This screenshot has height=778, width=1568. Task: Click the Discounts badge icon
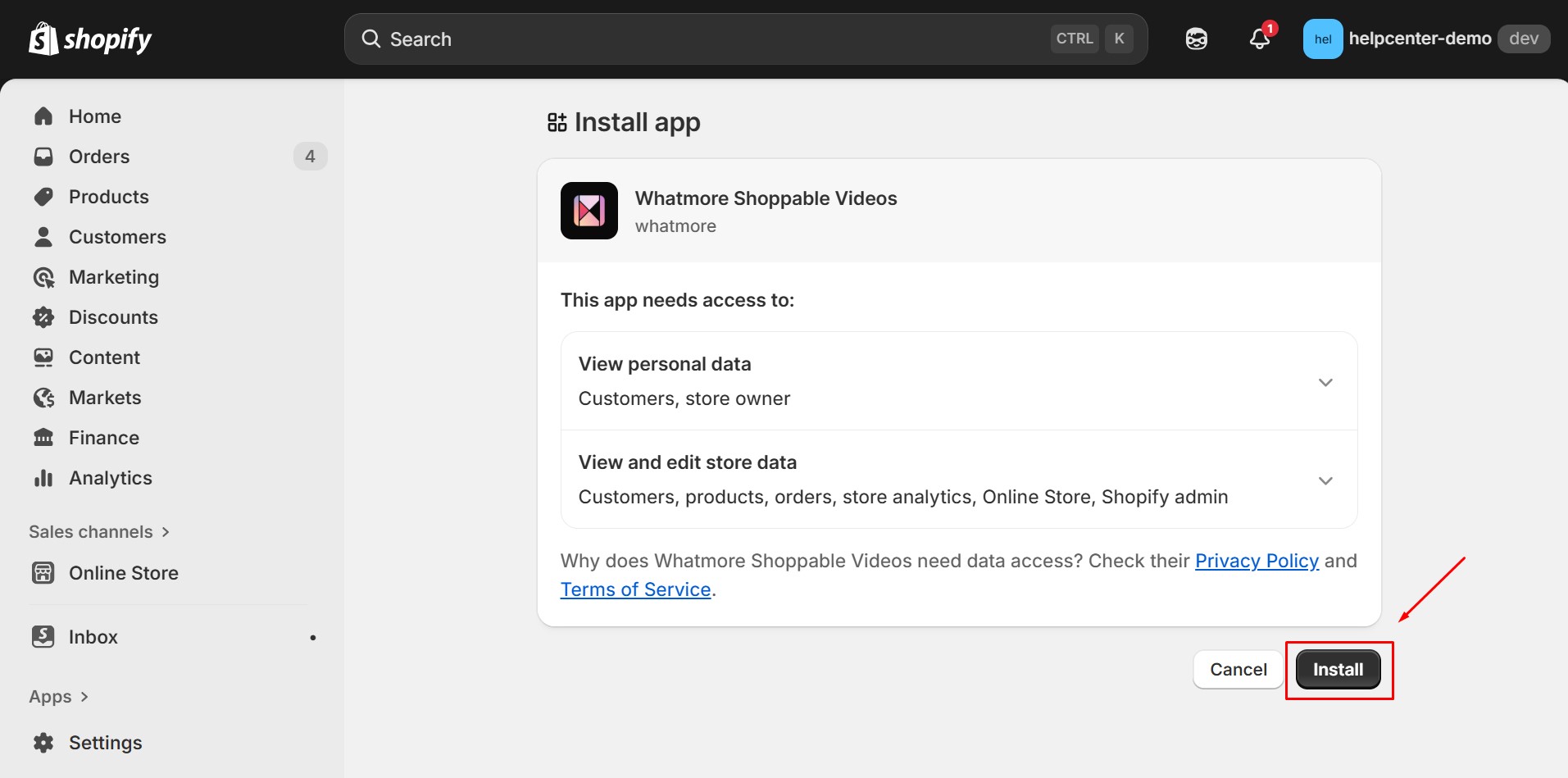[43, 317]
